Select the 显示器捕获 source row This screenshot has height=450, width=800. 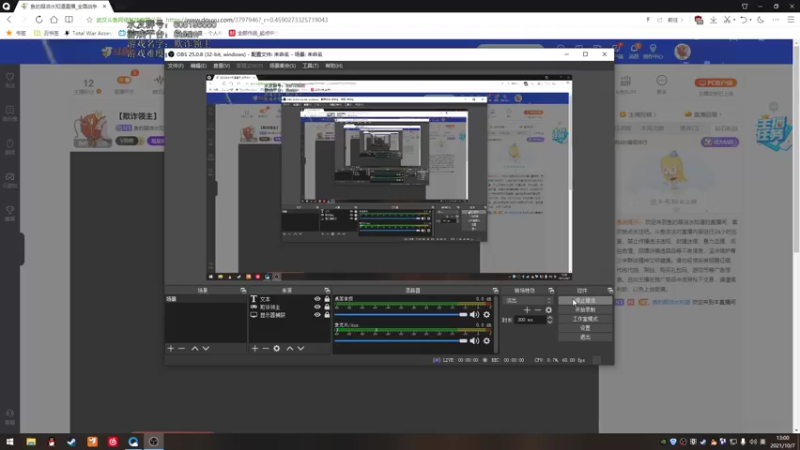[289, 315]
